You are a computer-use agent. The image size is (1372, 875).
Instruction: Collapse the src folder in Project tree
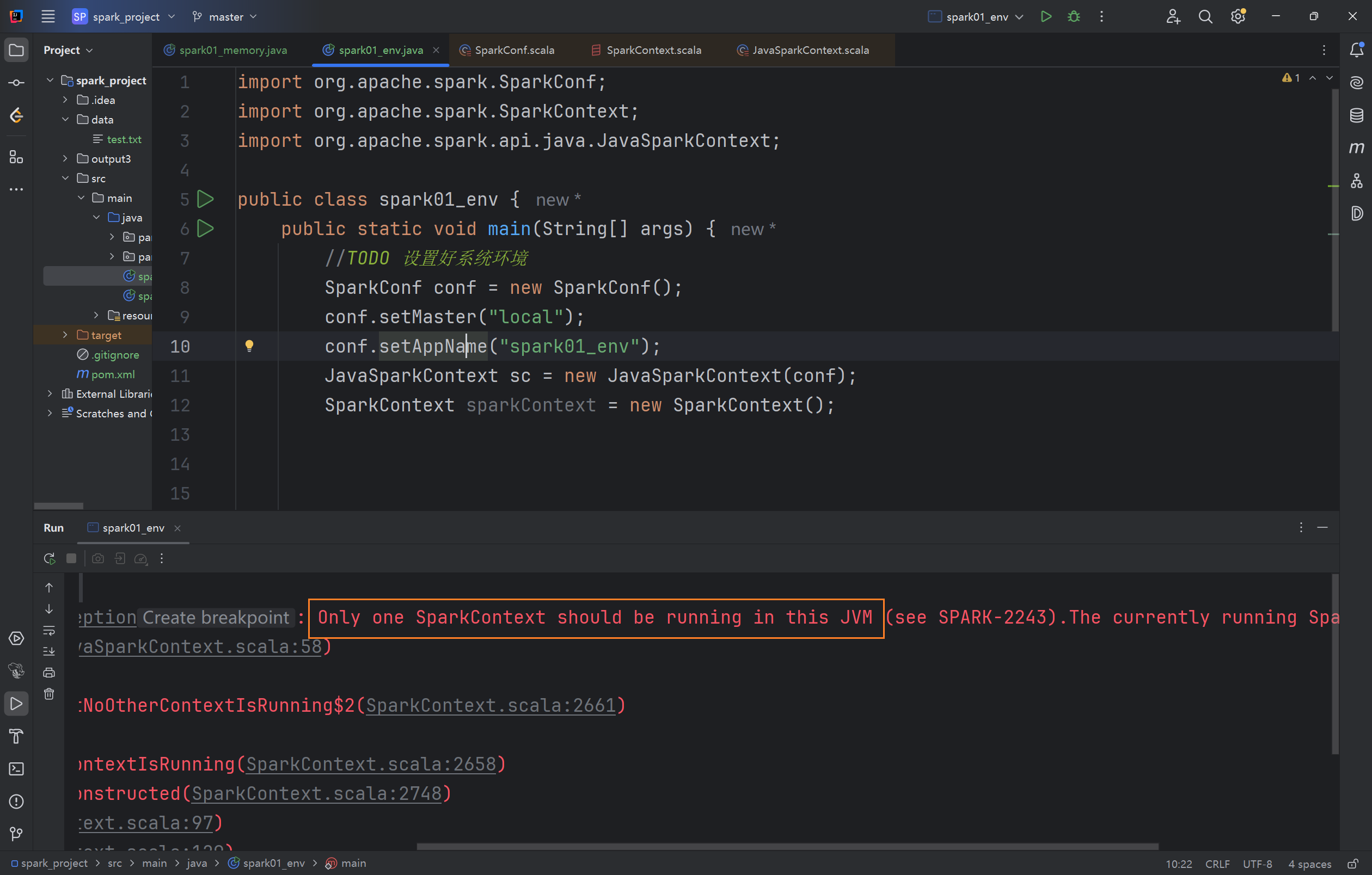tap(65, 177)
